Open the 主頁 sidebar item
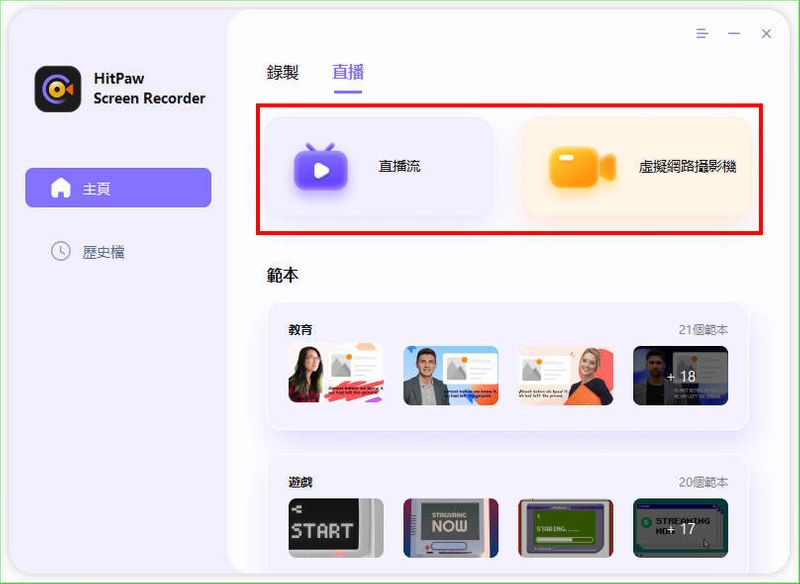This screenshot has height=584, width=800. (118, 188)
